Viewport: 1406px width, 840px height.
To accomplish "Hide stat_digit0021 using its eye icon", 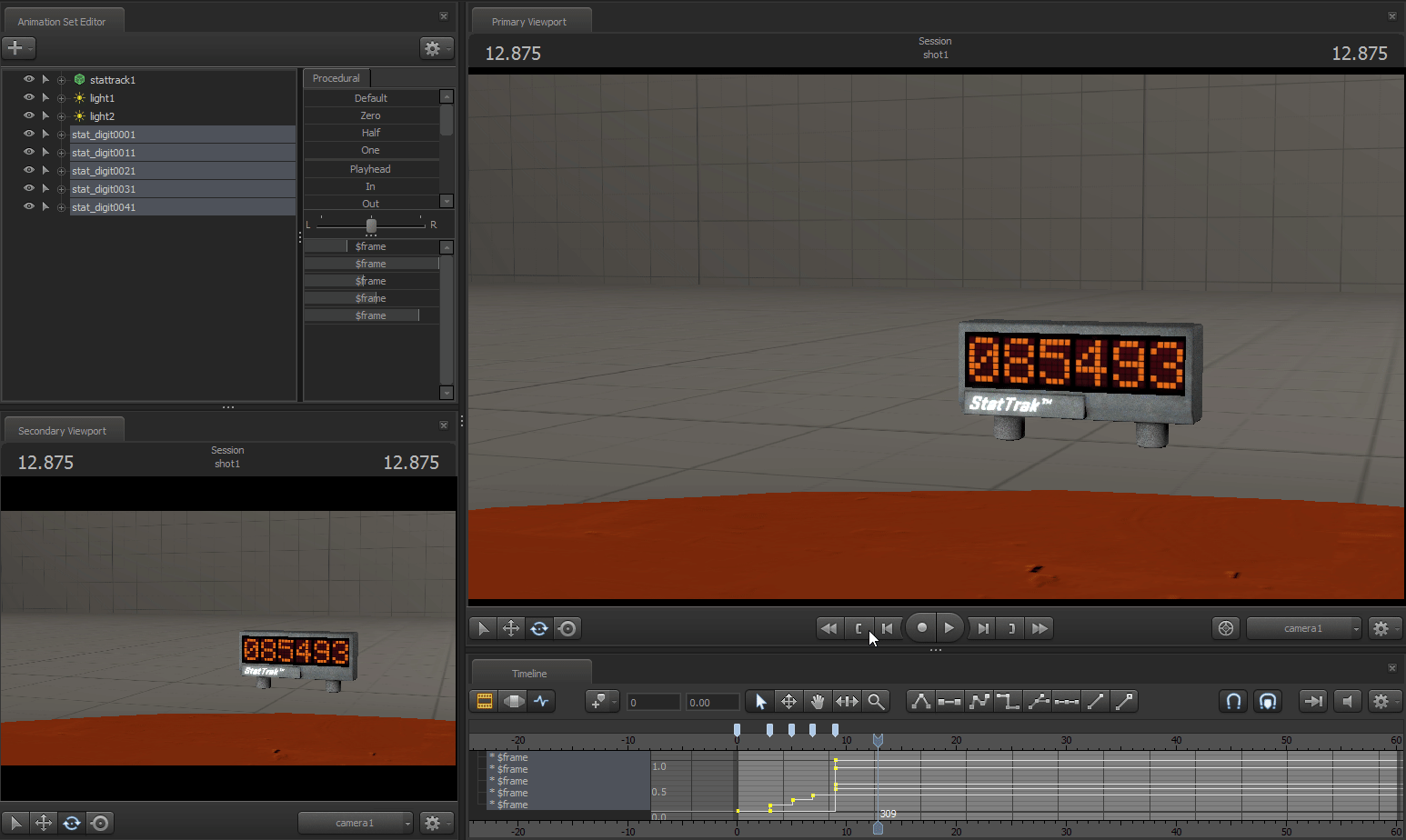I will [29, 170].
